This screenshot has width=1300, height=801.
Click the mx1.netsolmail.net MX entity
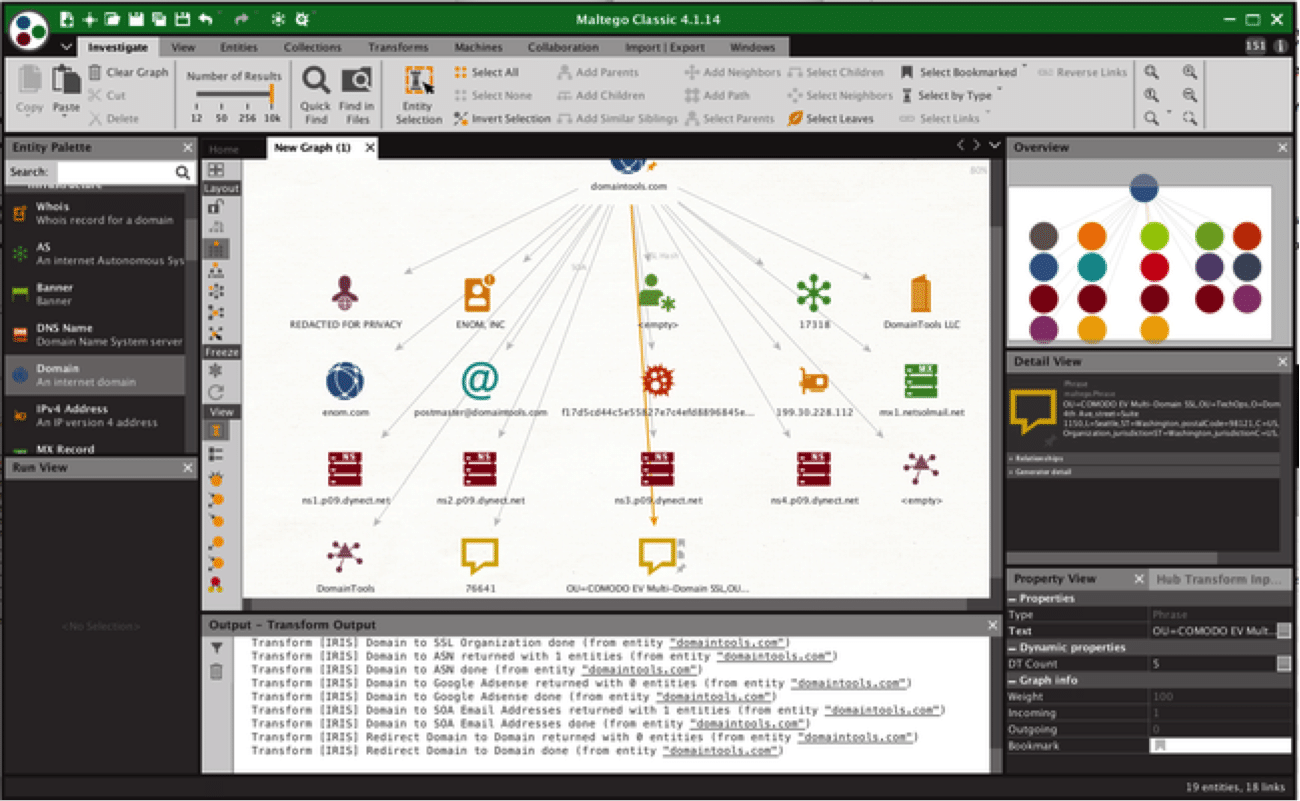pyautogui.click(x=921, y=381)
